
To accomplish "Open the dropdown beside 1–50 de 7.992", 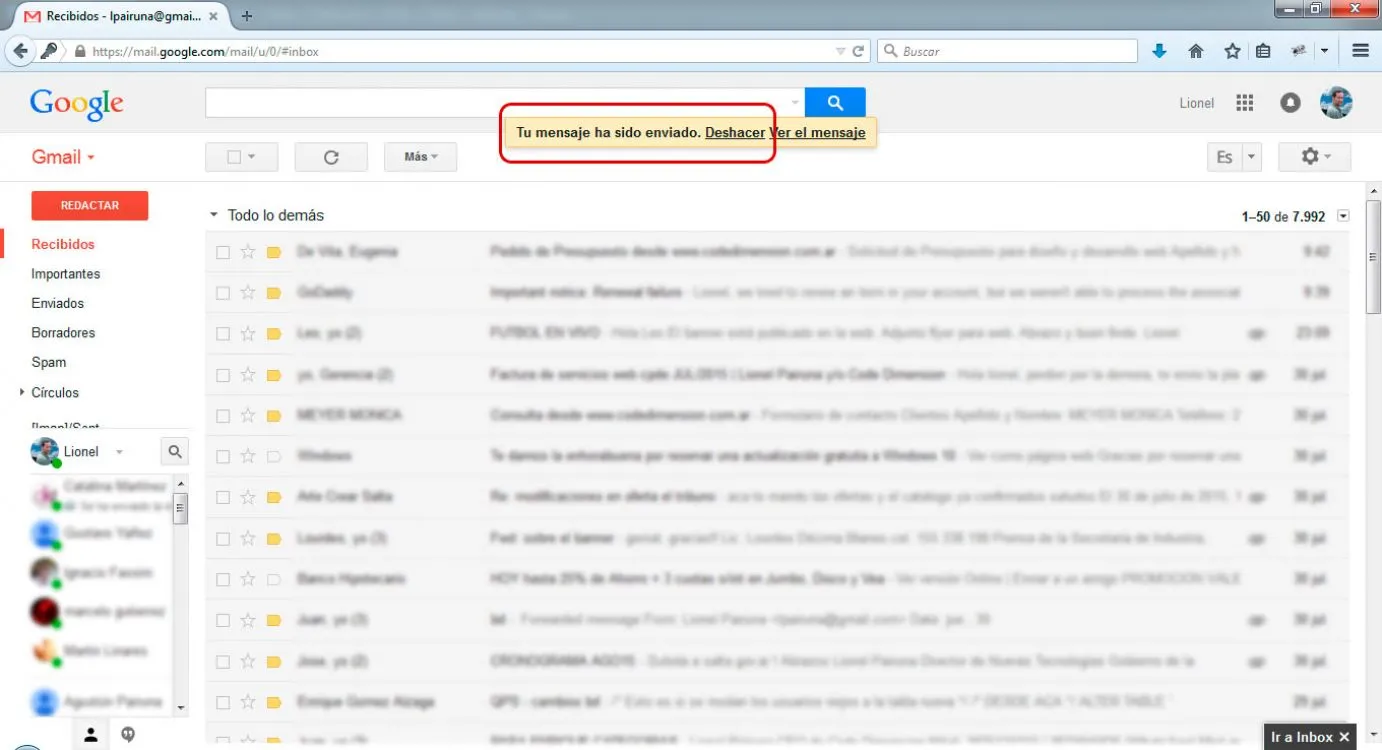I will click(x=1343, y=216).
